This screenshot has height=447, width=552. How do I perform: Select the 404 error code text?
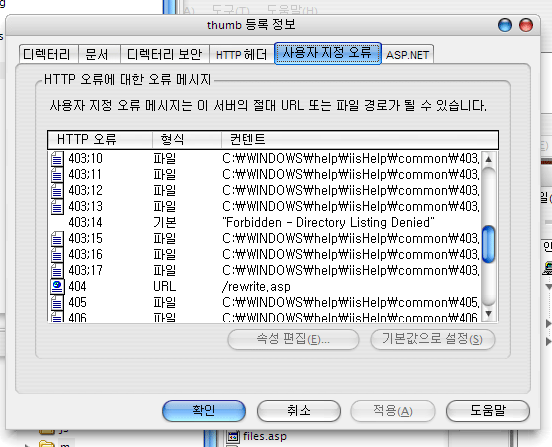77,287
